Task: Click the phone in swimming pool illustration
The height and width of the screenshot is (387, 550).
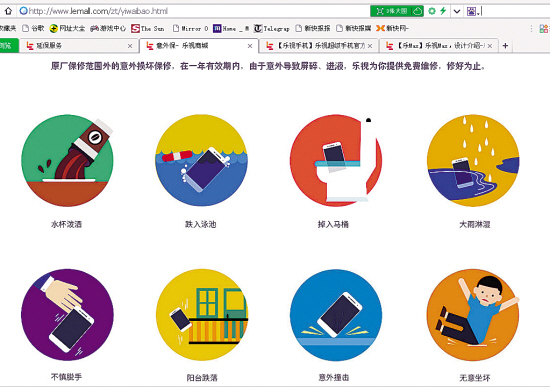Action: [201, 160]
